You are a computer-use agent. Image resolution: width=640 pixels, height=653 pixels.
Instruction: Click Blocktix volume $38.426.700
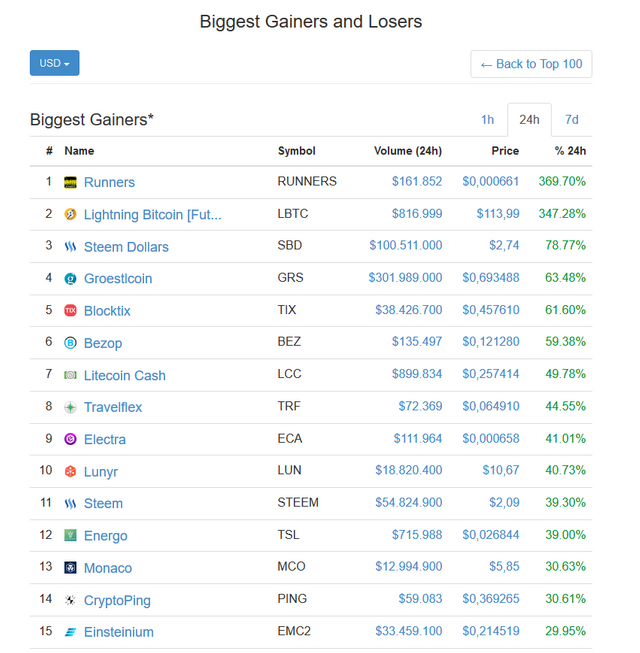(408, 310)
